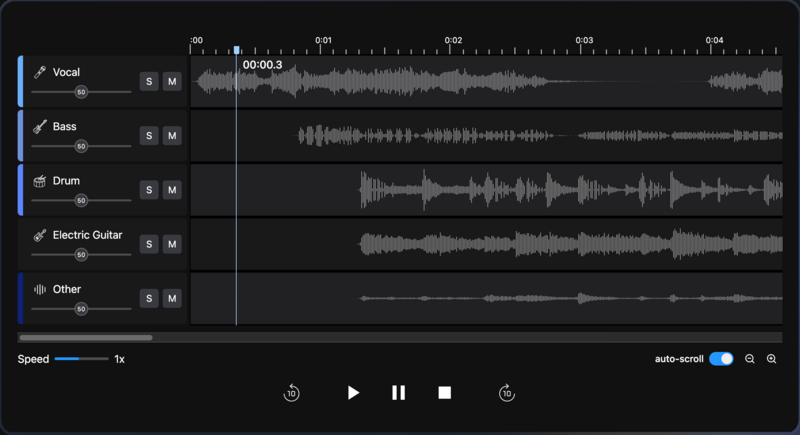The height and width of the screenshot is (435, 800).
Task: Click the Electric Guitar track icon
Action: pos(40,235)
